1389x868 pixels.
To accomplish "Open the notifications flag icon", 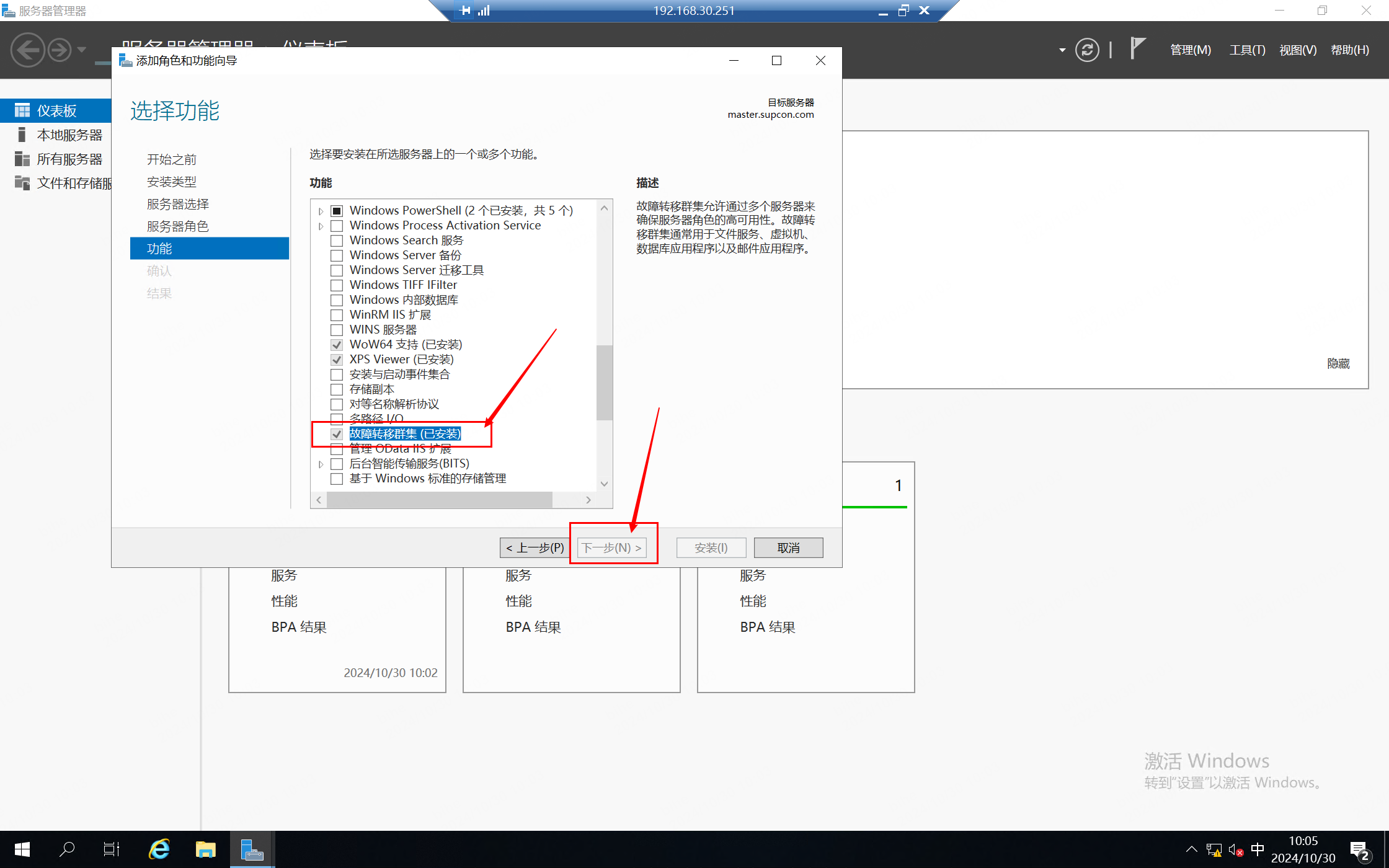I will (x=1138, y=48).
